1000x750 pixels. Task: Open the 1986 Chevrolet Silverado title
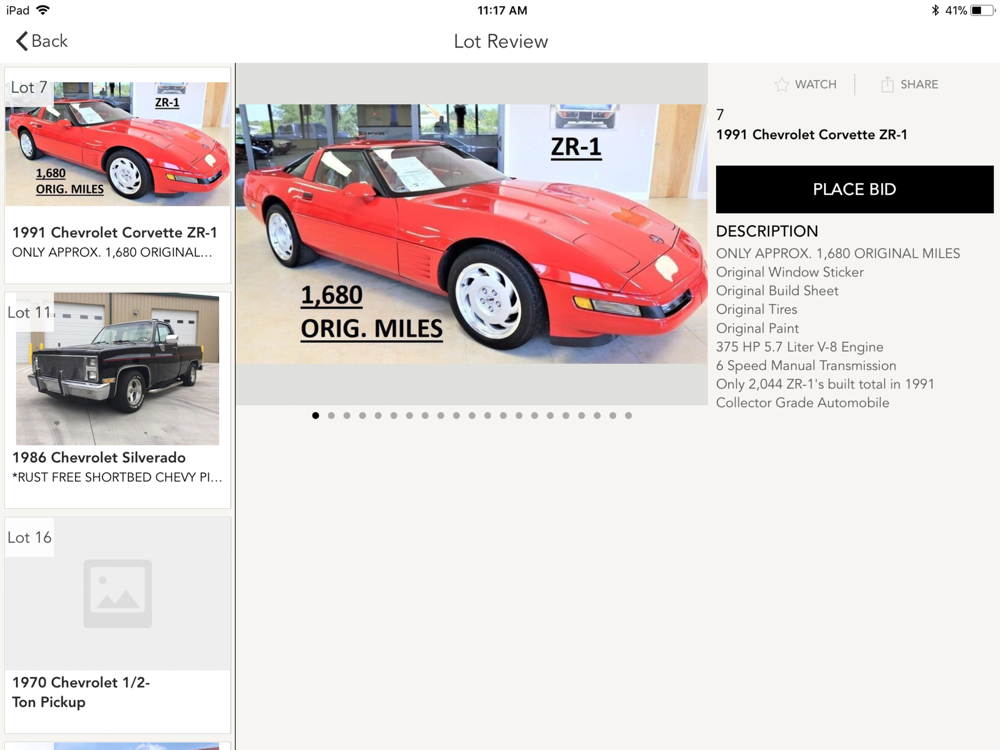99,457
